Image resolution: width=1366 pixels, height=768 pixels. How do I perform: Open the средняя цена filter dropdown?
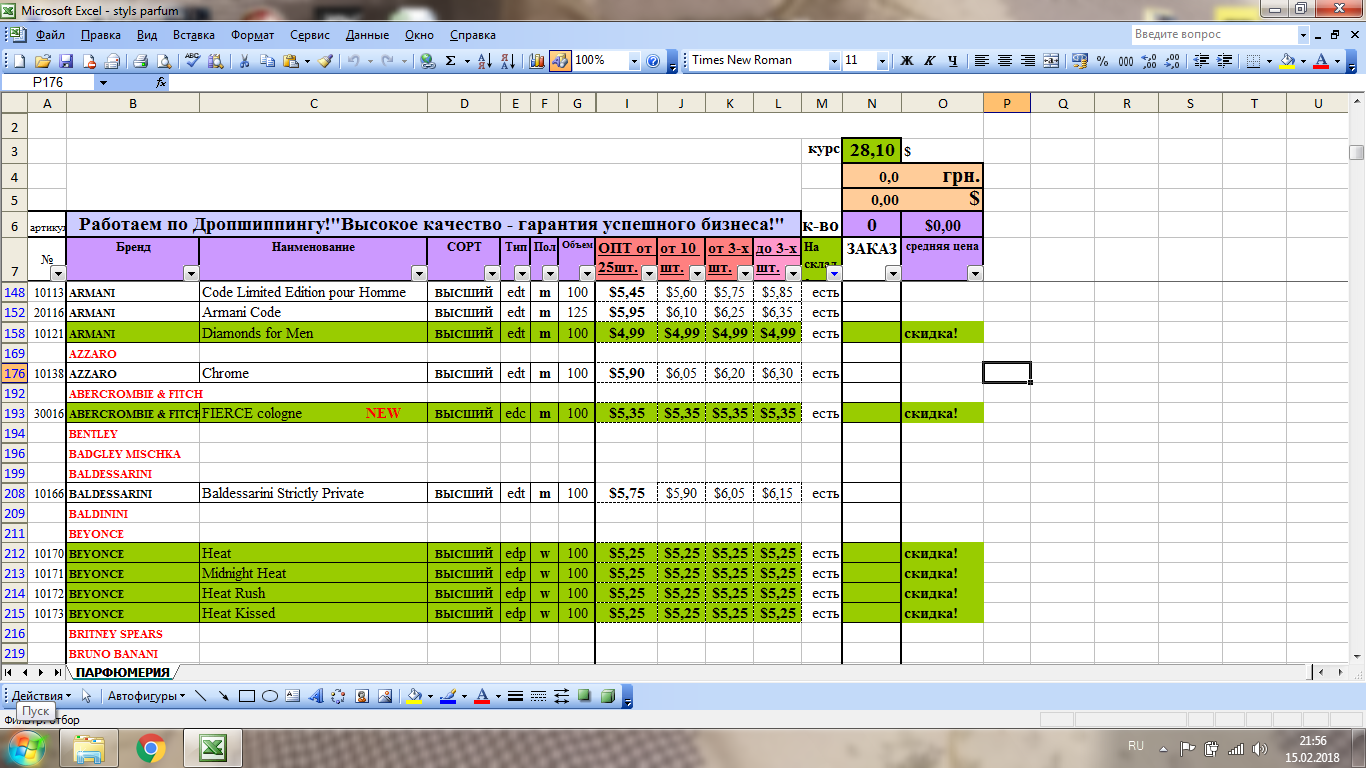pos(975,273)
